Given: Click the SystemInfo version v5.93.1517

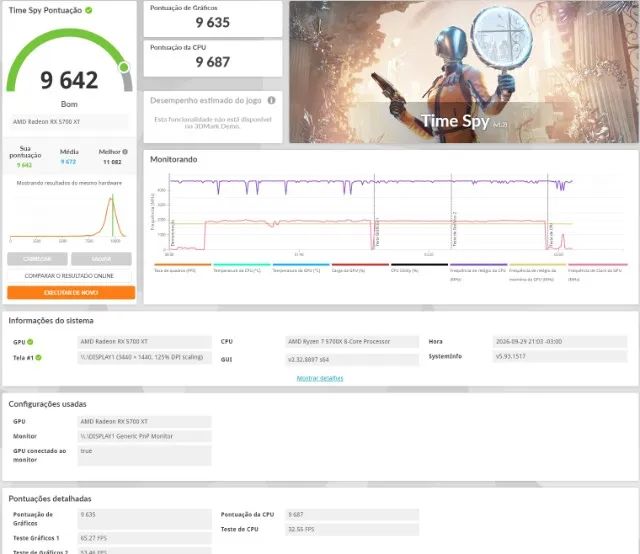Looking at the screenshot, I should [x=560, y=356].
